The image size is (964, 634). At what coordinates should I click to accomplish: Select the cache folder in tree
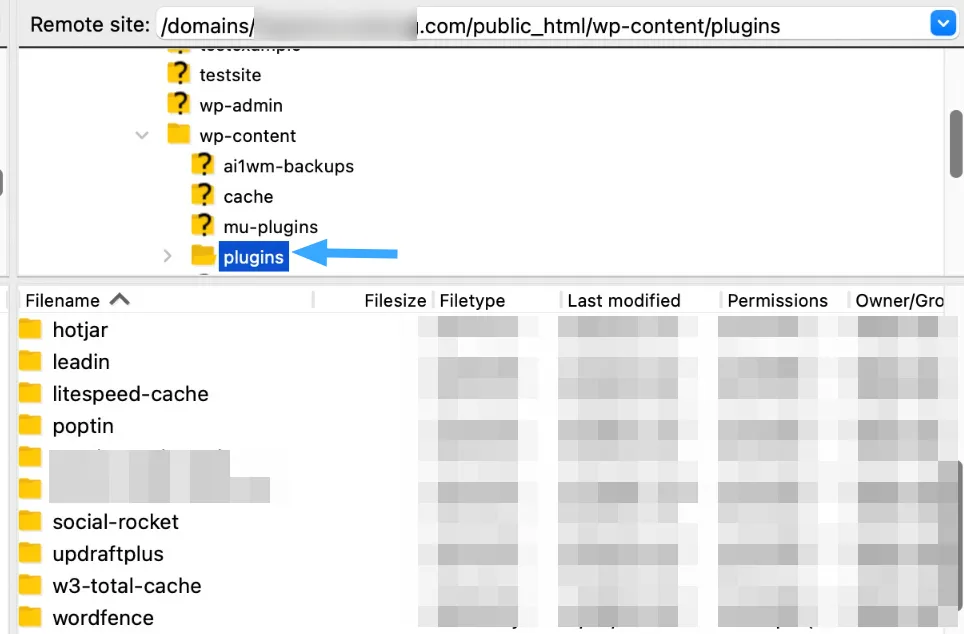click(248, 197)
